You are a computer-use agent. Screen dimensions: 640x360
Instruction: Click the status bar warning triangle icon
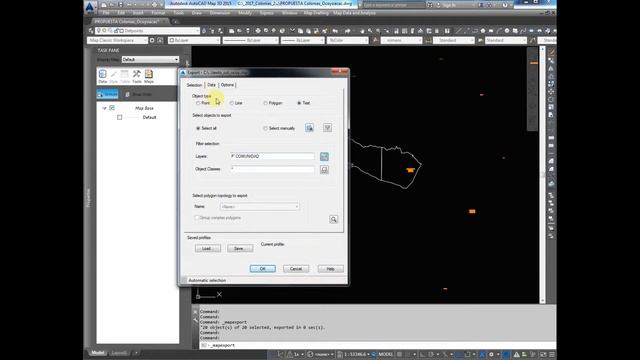(x=516, y=354)
